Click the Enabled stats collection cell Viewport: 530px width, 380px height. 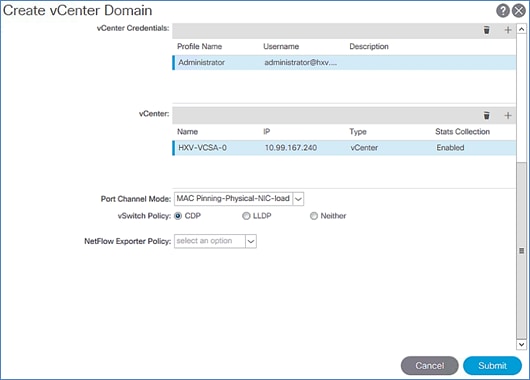(x=450, y=148)
